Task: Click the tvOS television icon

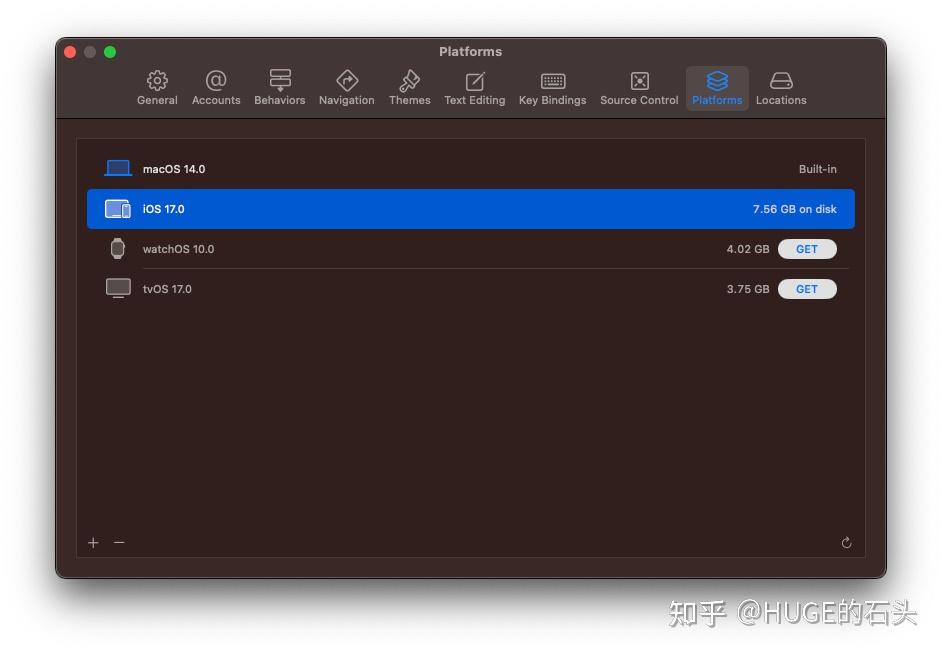Action: [118, 288]
